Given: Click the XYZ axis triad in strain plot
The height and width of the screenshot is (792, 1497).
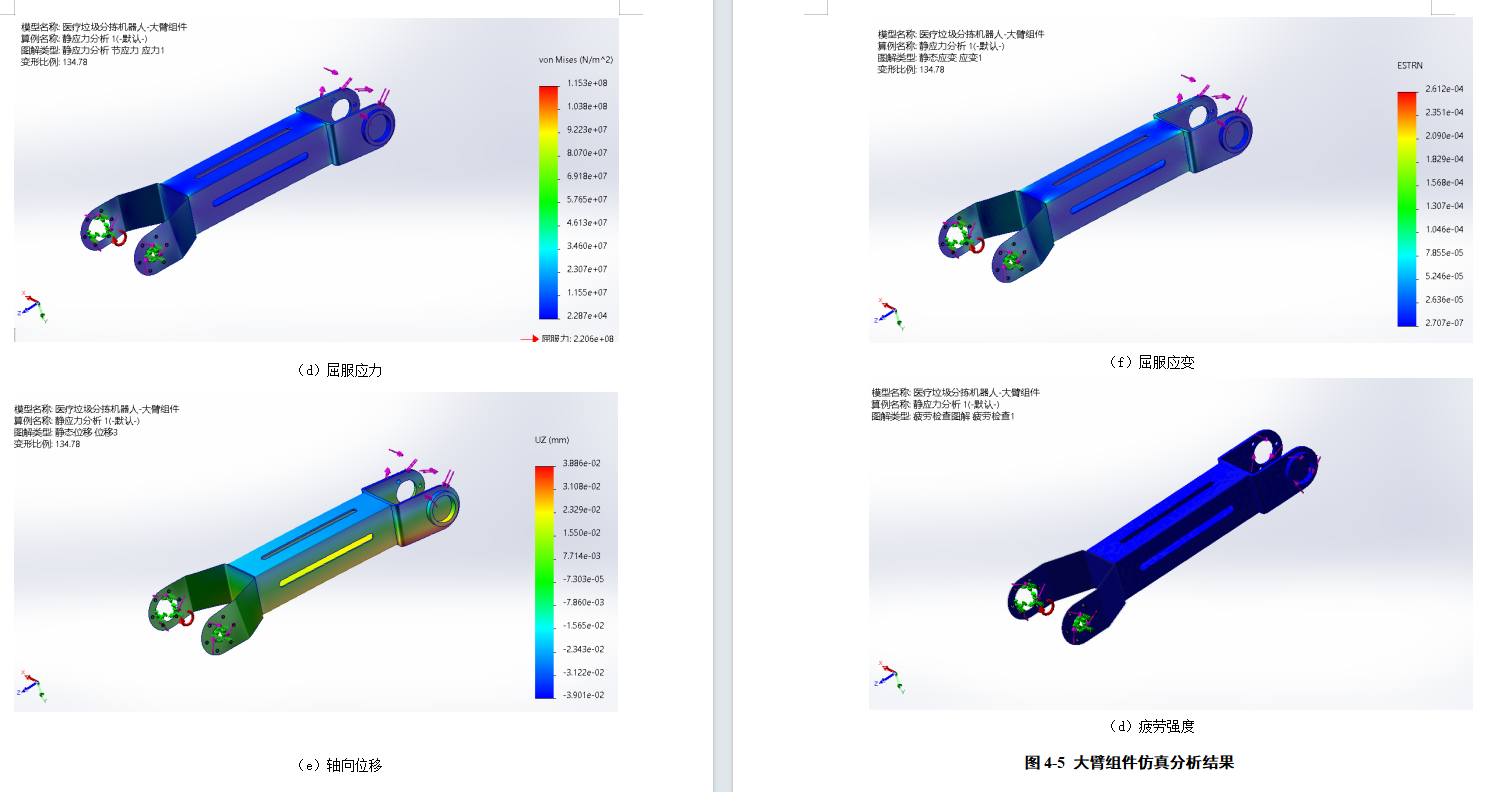Looking at the screenshot, I should [888, 313].
